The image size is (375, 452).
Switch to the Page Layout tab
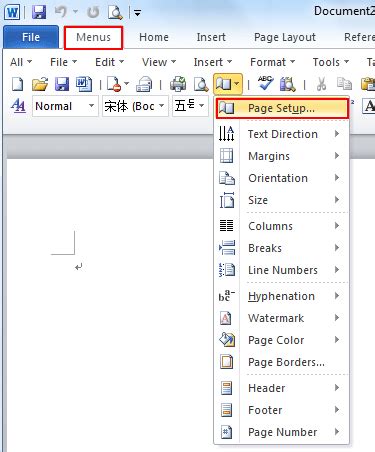tap(285, 37)
